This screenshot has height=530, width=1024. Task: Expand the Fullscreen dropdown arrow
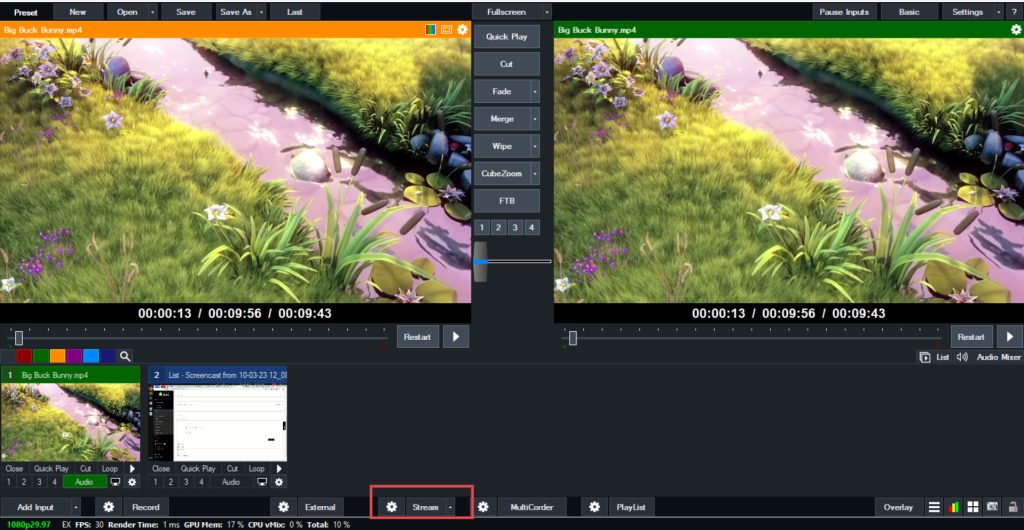(x=547, y=12)
